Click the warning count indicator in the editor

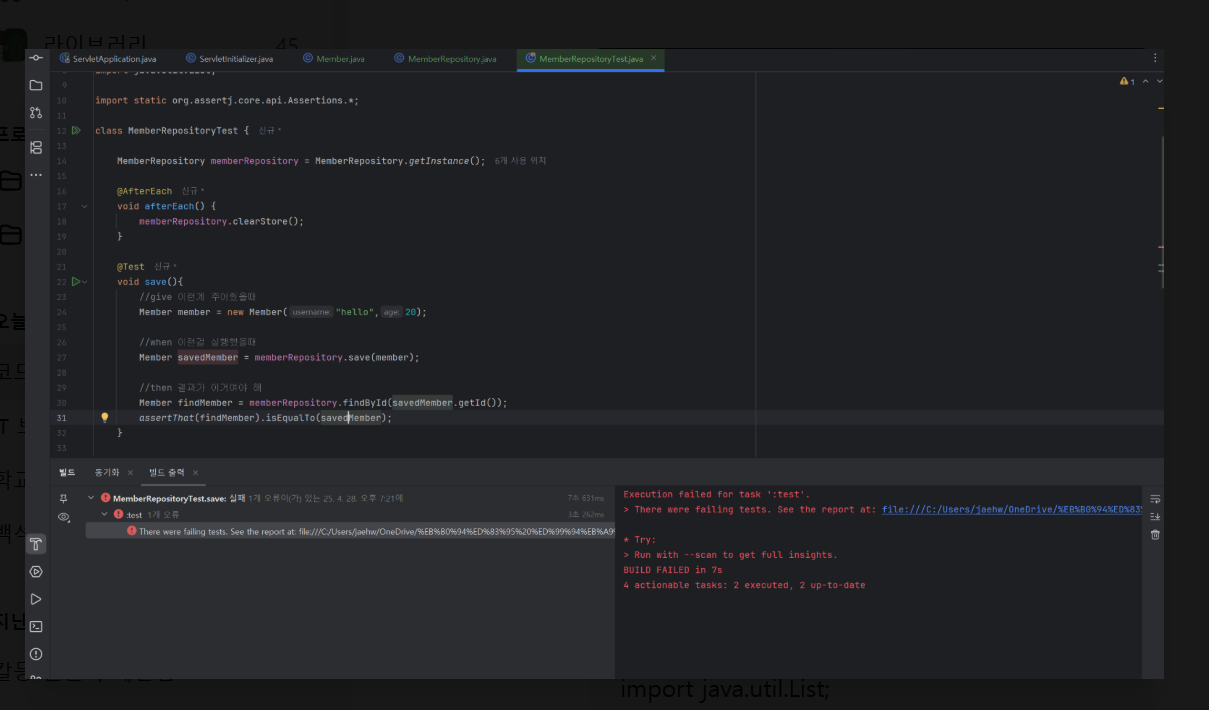pos(1128,81)
